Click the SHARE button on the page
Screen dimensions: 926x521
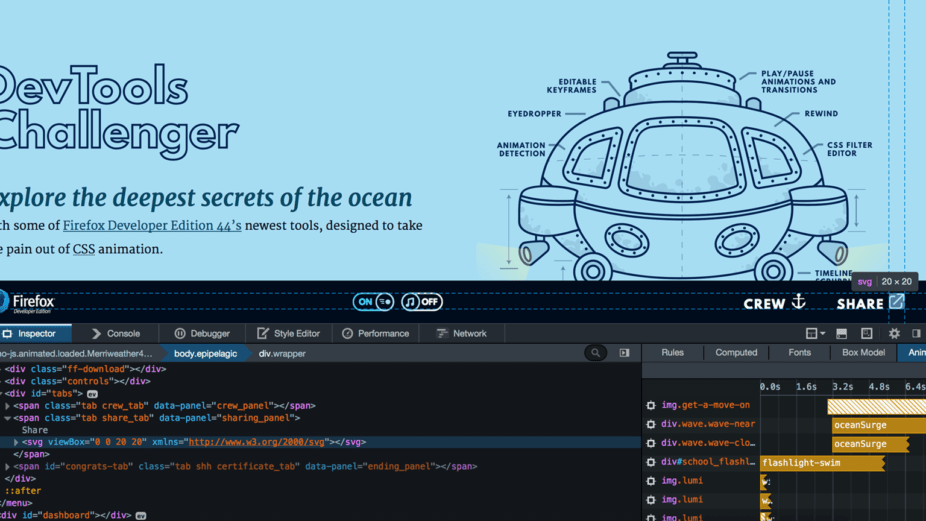pyautogui.click(x=870, y=303)
